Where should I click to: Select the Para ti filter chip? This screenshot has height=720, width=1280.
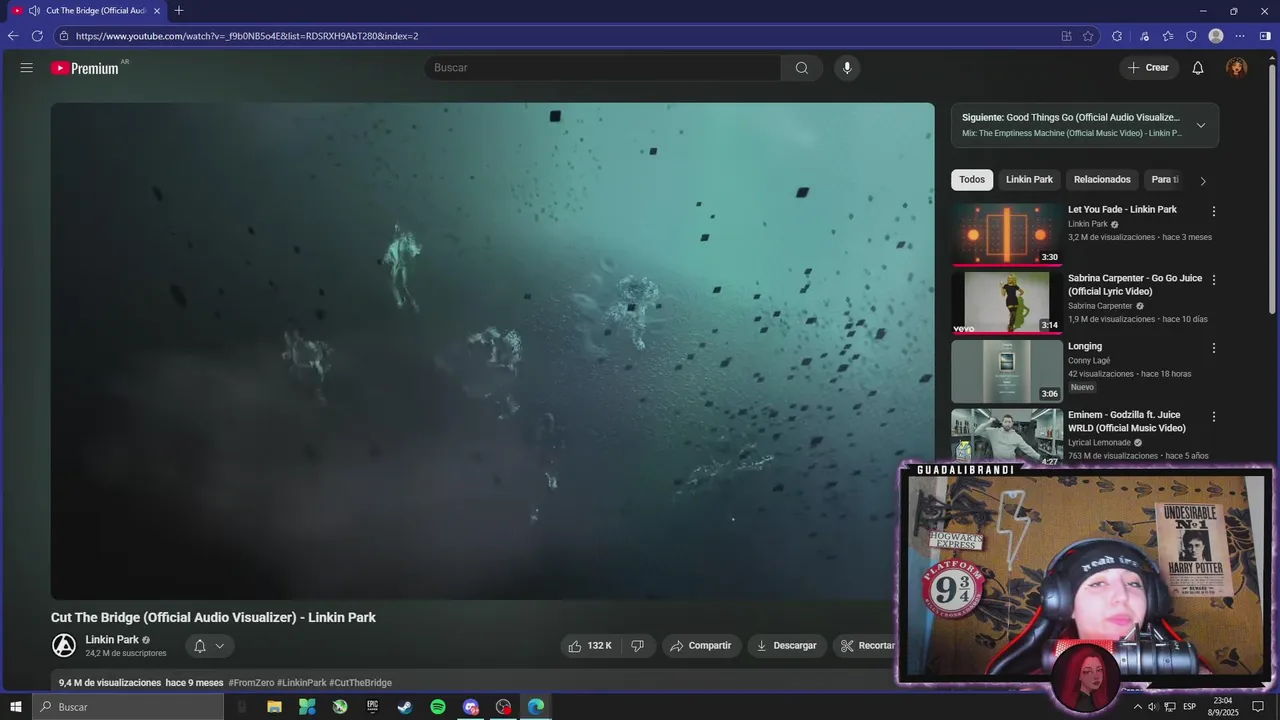click(1165, 180)
